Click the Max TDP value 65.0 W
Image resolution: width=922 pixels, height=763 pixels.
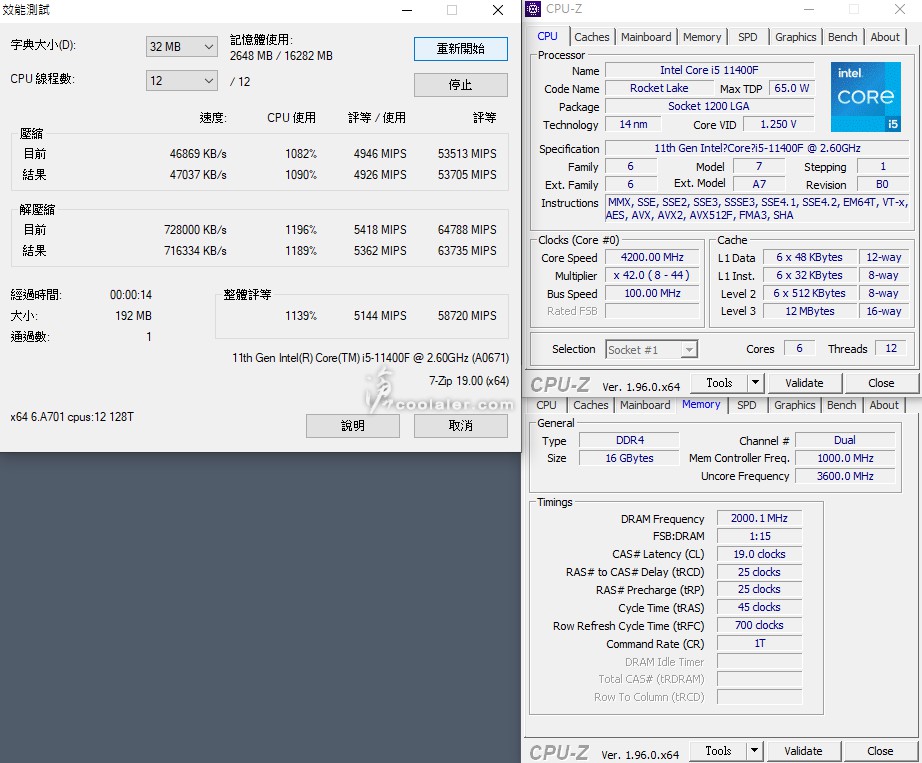coord(791,88)
